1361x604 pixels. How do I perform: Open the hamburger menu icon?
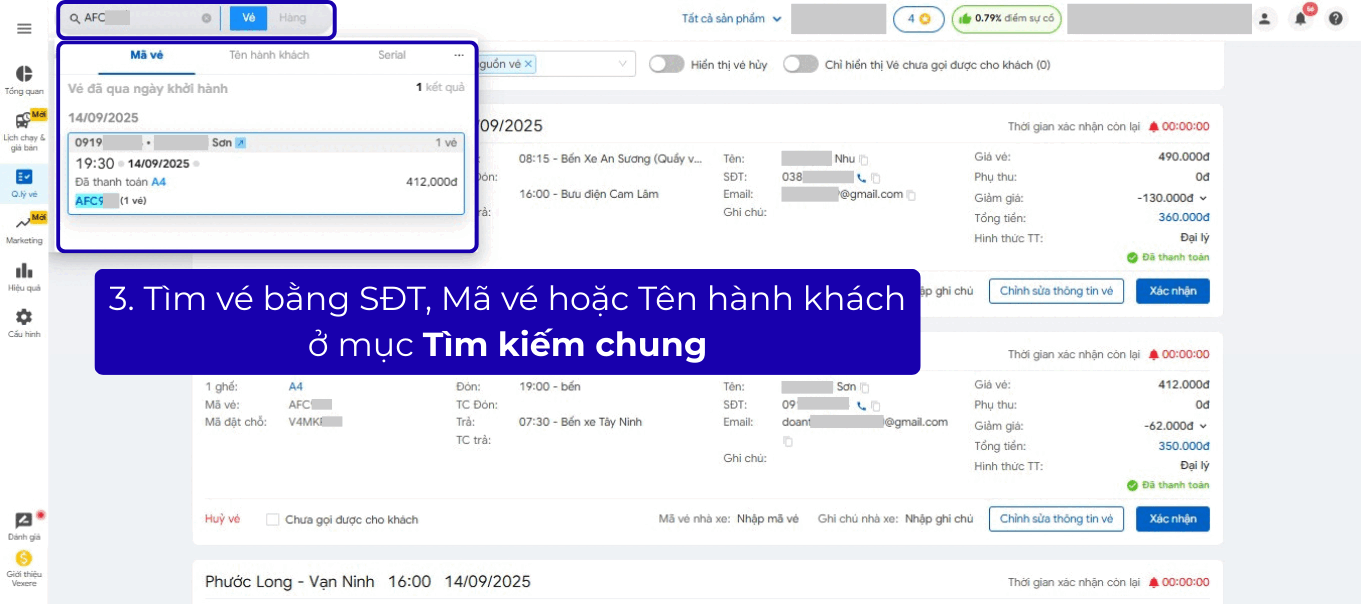point(24,29)
